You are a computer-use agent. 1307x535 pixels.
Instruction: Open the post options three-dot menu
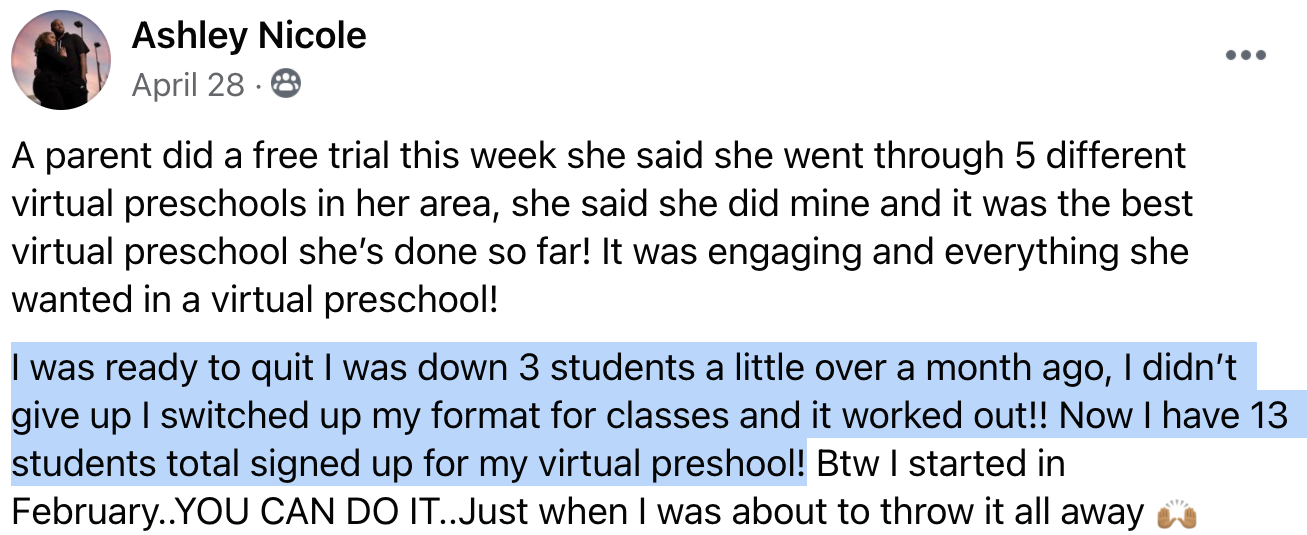[1245, 54]
